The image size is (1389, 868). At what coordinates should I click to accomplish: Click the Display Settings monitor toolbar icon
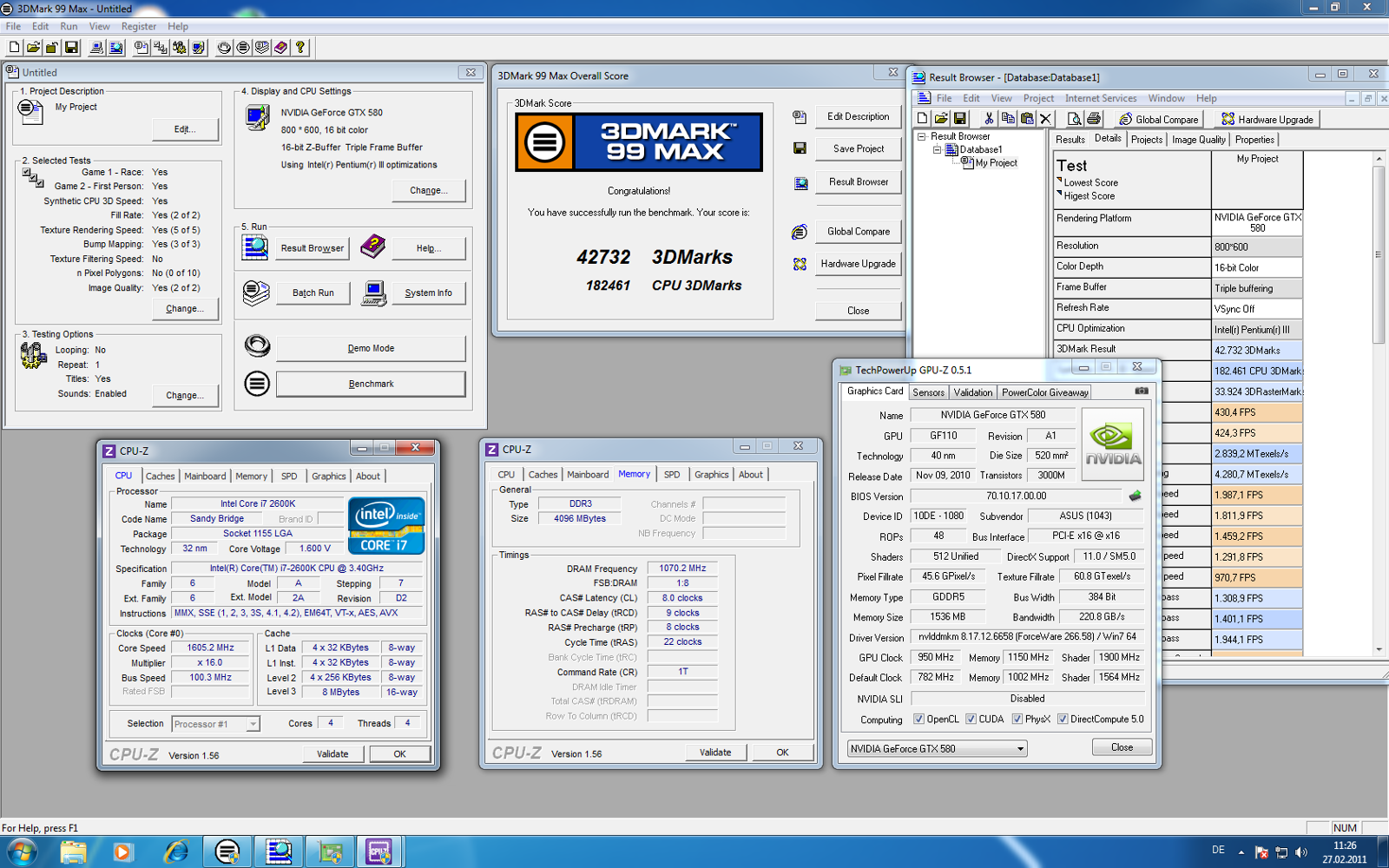pyautogui.click(x=198, y=48)
